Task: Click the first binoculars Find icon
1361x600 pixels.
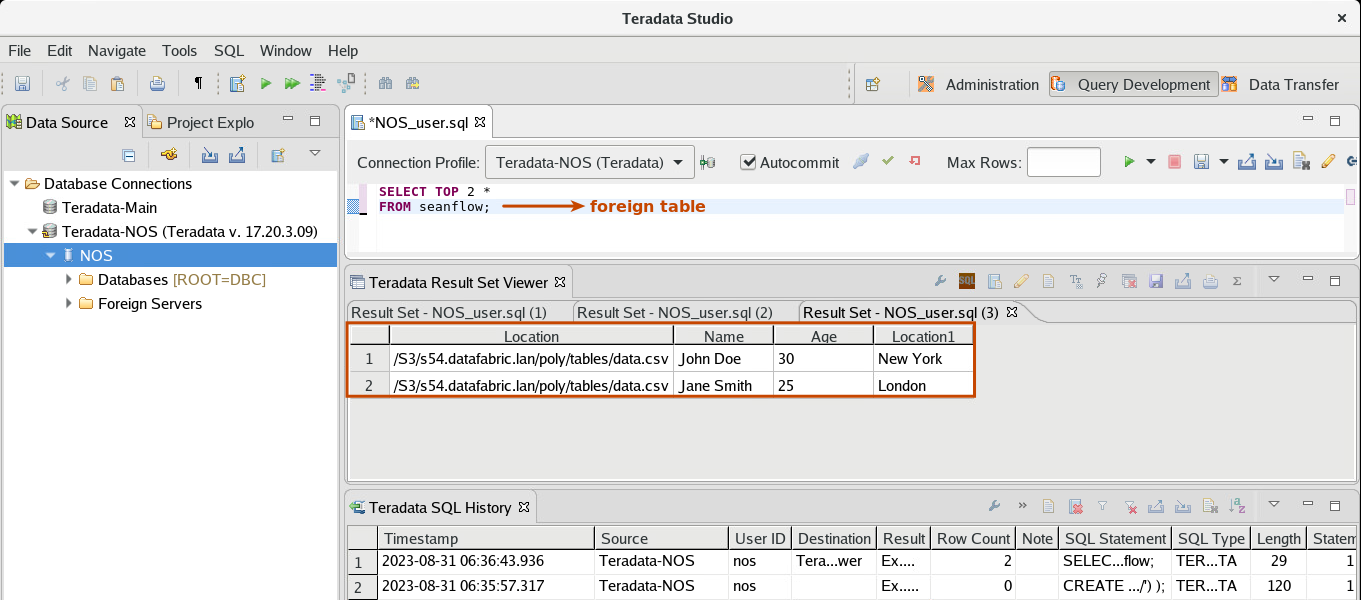Action: pos(385,84)
